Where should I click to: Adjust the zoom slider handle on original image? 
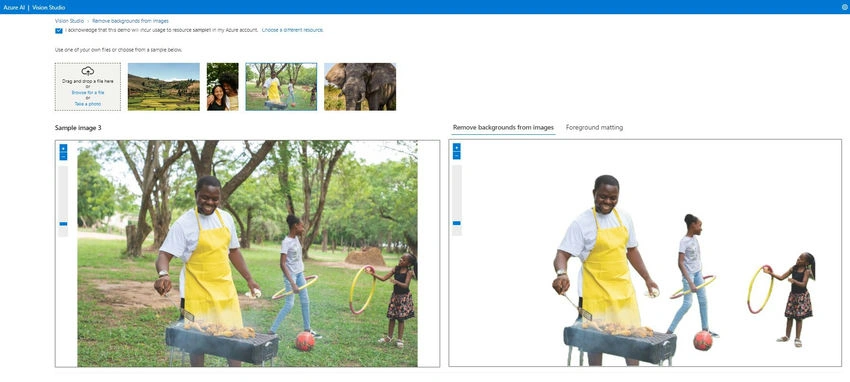(63, 223)
